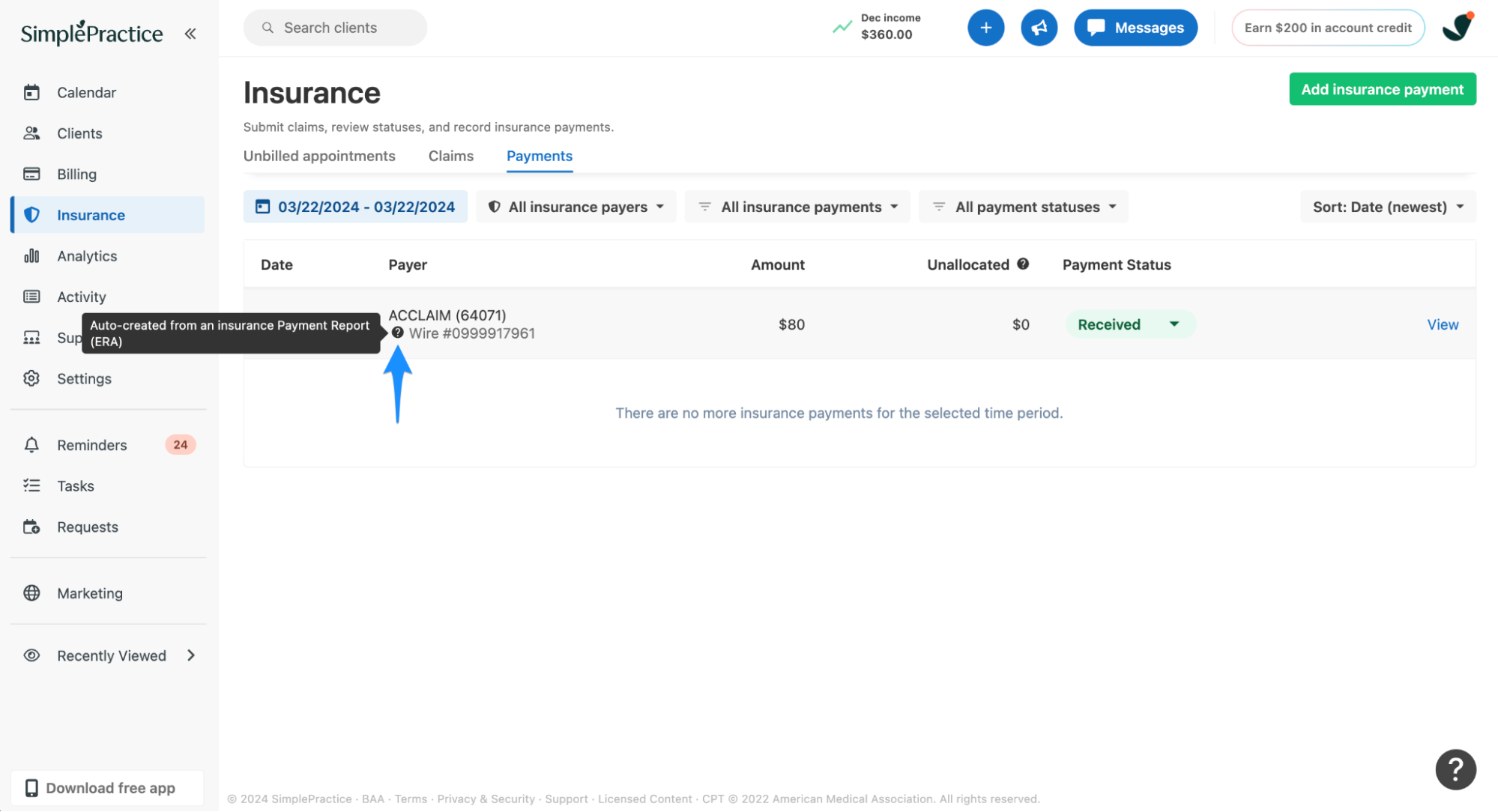Open Terms footer link

click(411, 799)
